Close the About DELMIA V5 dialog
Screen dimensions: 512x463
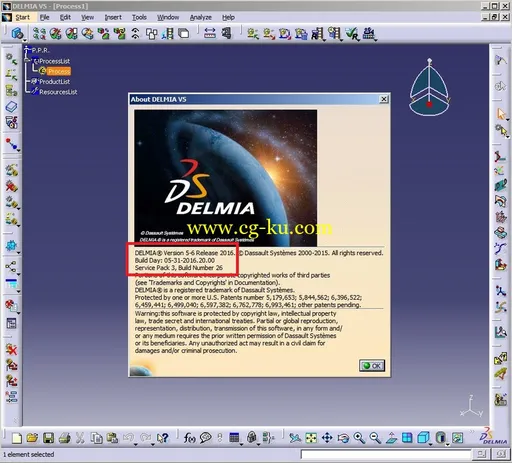[x=384, y=99]
